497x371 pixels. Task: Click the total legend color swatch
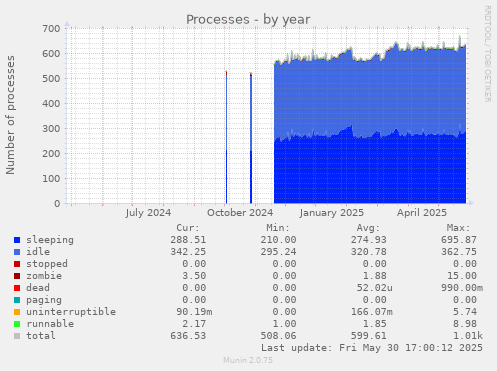[17, 336]
